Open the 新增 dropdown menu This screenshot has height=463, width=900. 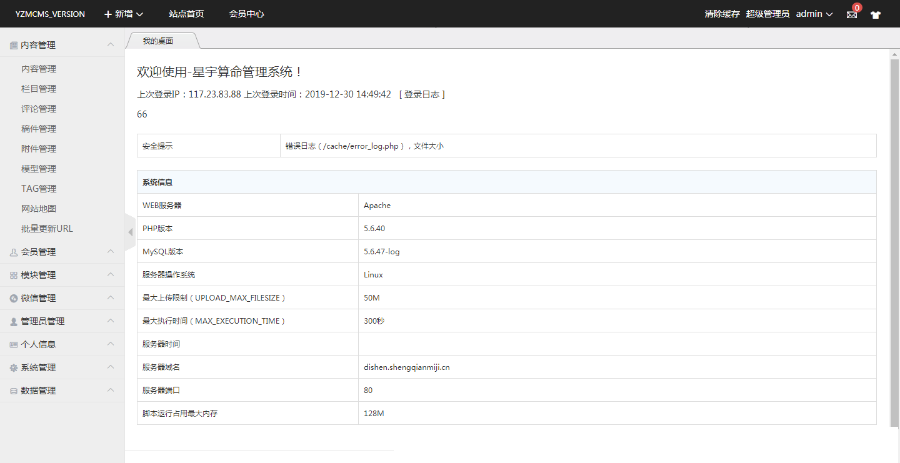click(124, 14)
